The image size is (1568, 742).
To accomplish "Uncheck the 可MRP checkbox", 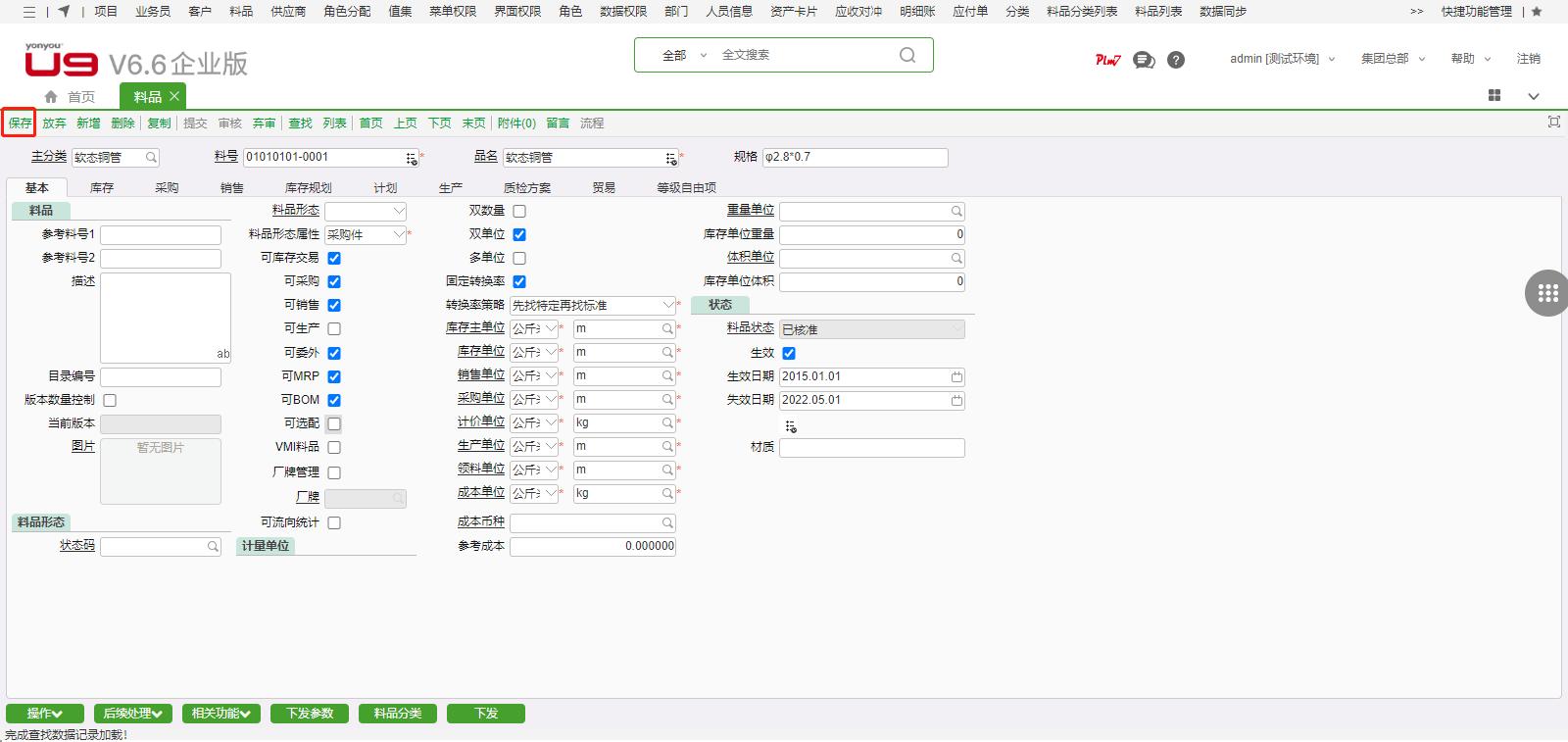I will coord(334,376).
